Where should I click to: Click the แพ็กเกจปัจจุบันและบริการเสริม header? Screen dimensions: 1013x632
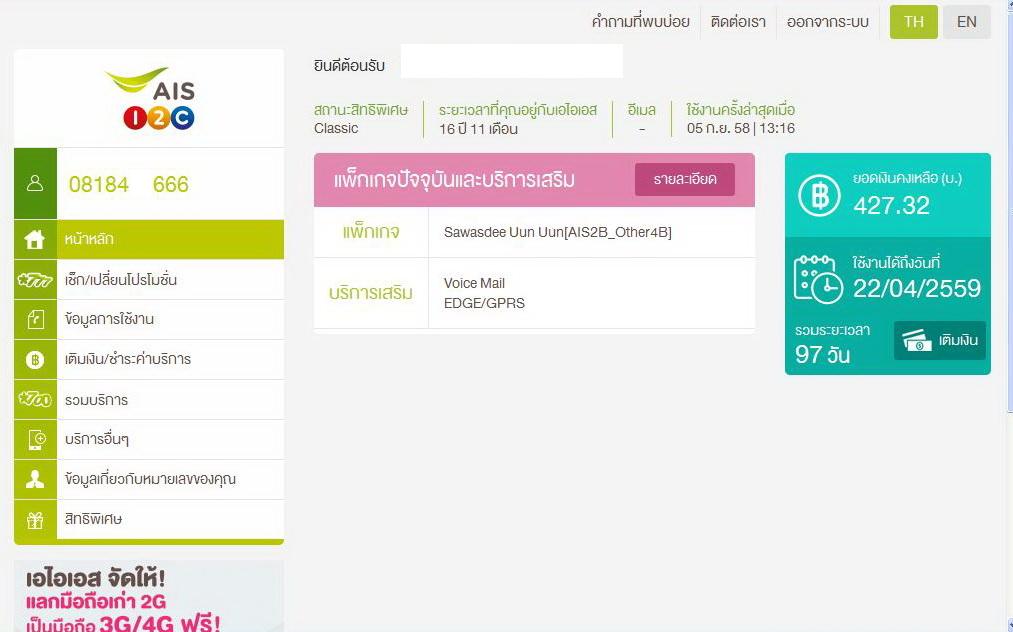(454, 180)
